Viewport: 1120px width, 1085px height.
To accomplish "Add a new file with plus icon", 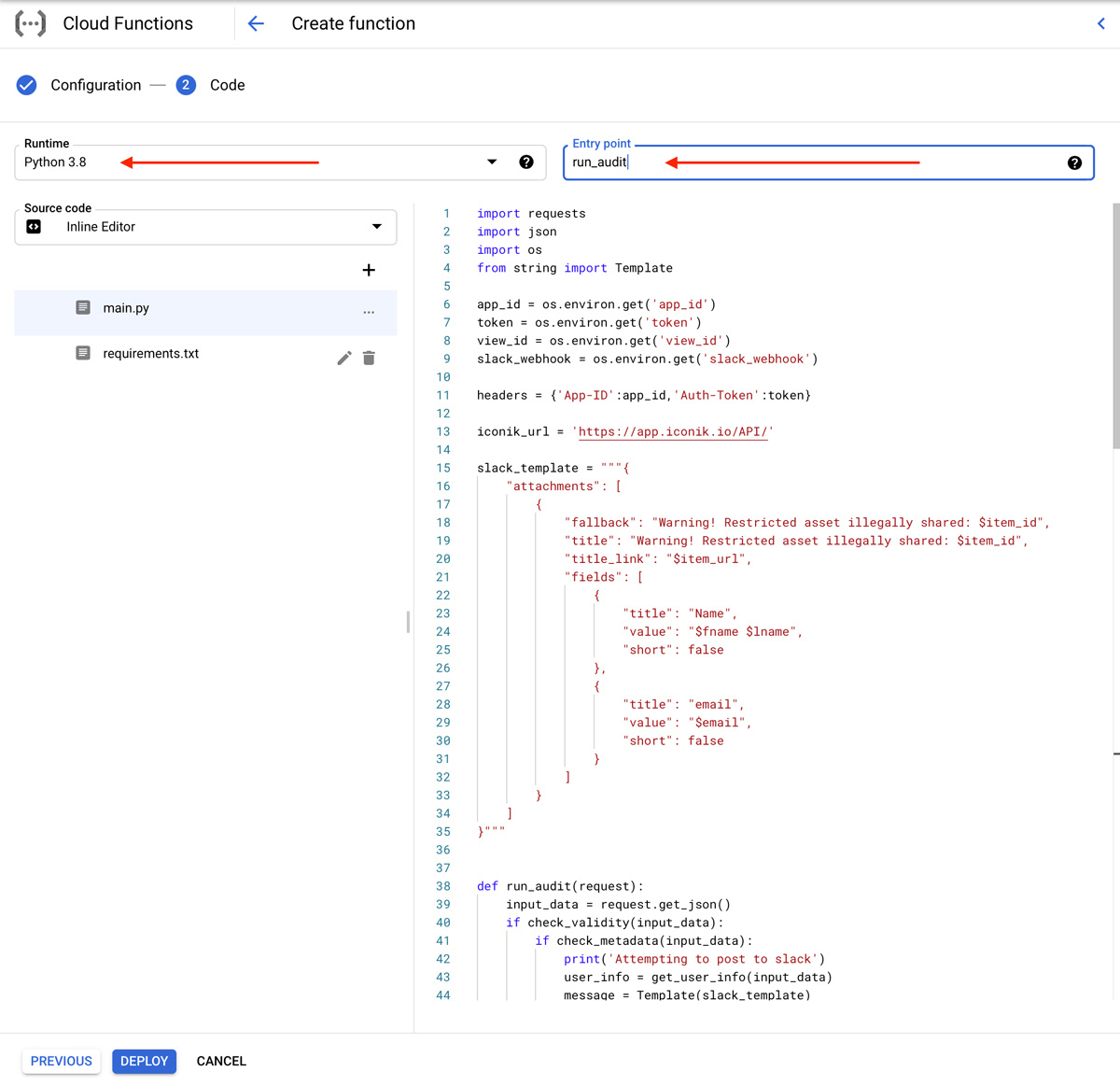I will click(x=369, y=270).
